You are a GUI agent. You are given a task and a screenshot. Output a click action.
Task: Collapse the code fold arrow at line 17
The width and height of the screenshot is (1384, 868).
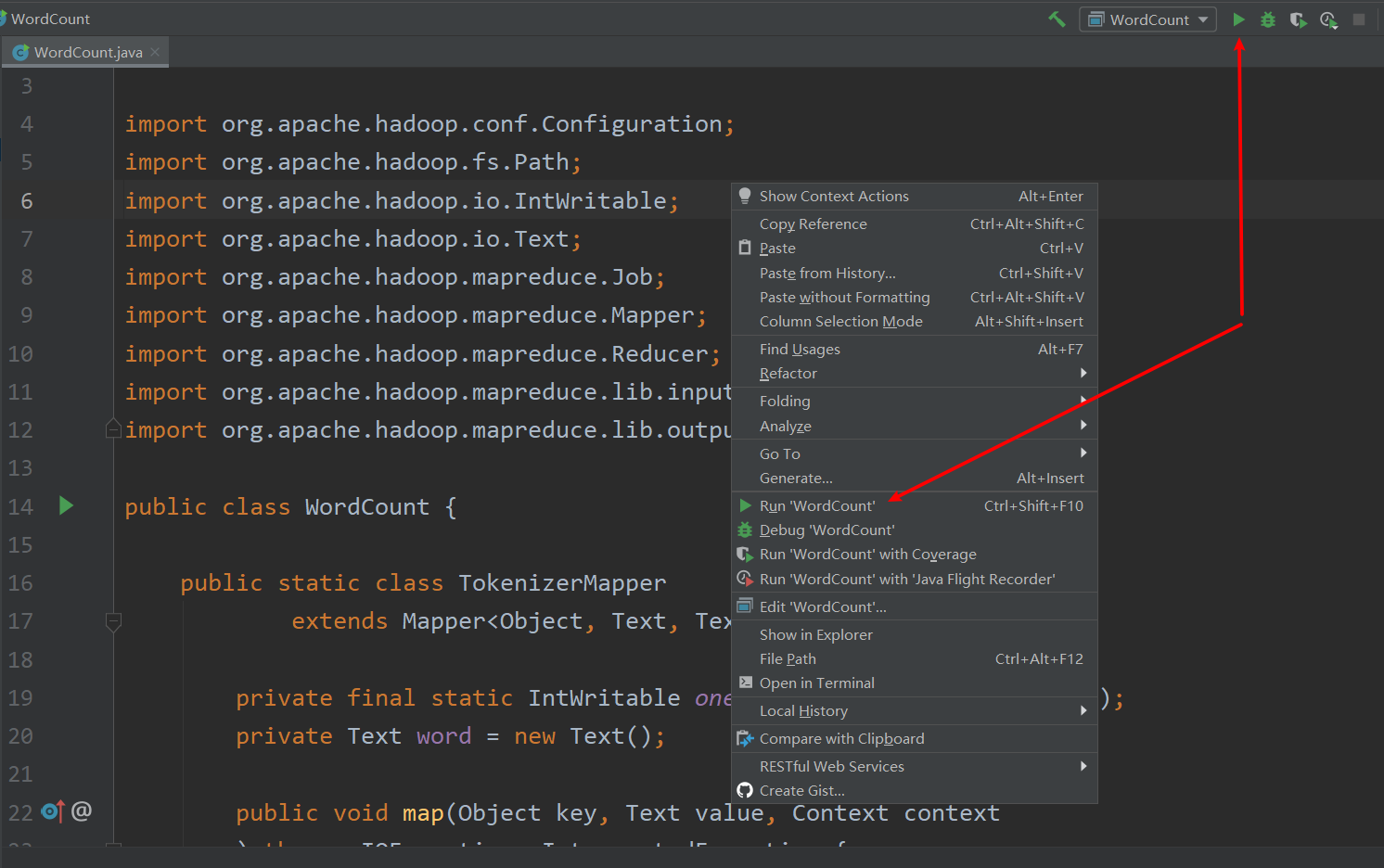tap(113, 621)
